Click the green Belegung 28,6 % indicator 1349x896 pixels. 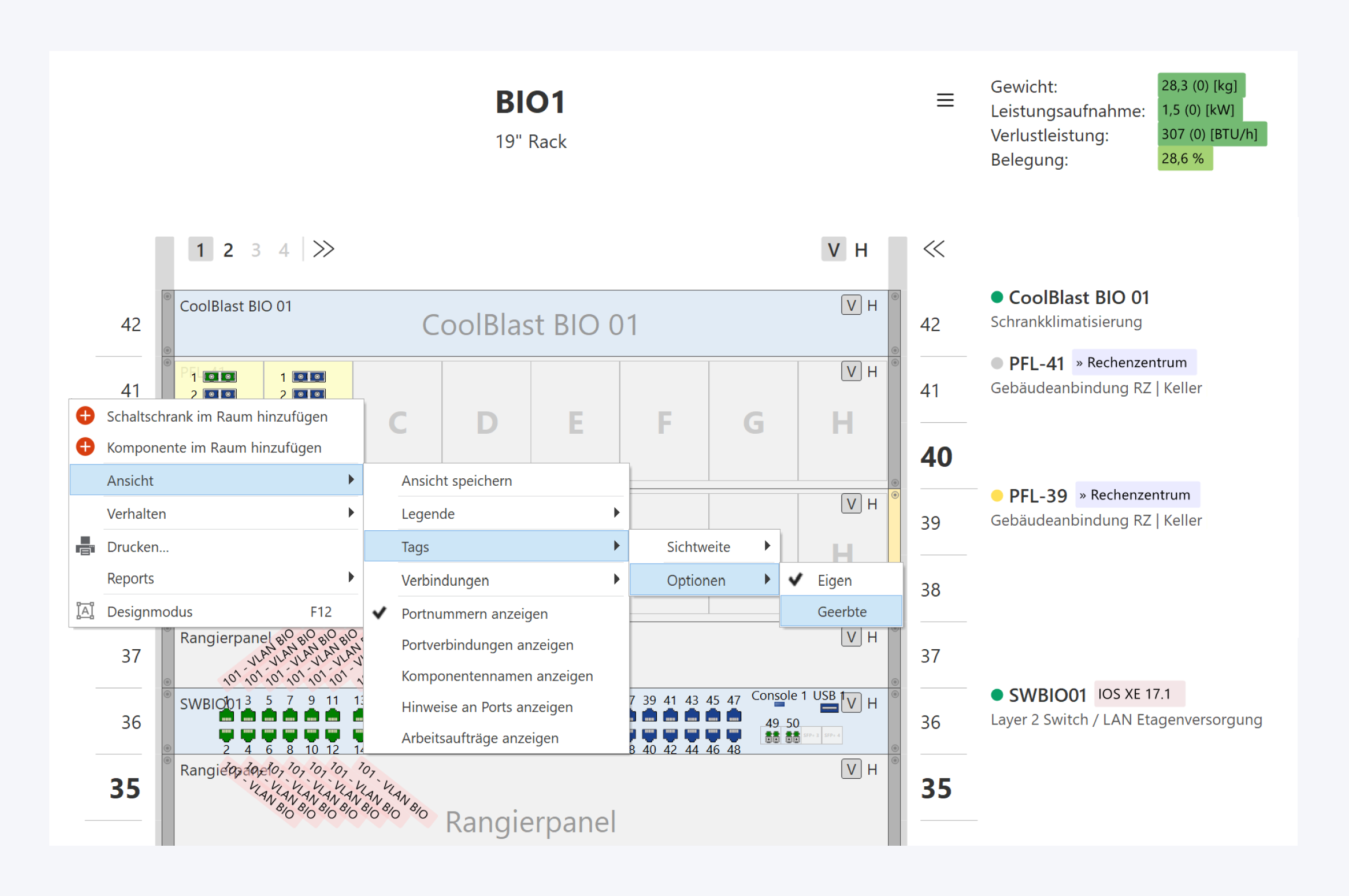[1184, 159]
